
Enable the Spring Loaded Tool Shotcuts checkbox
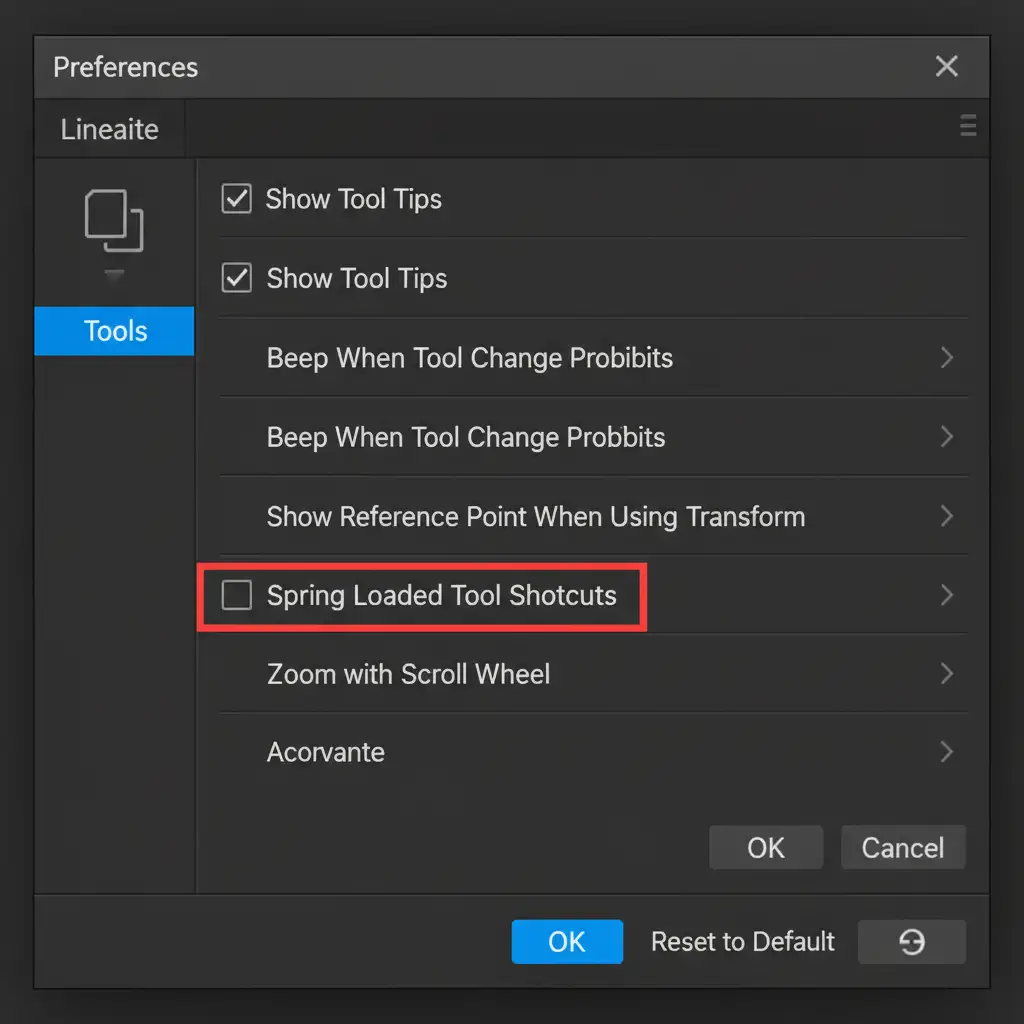pos(237,596)
